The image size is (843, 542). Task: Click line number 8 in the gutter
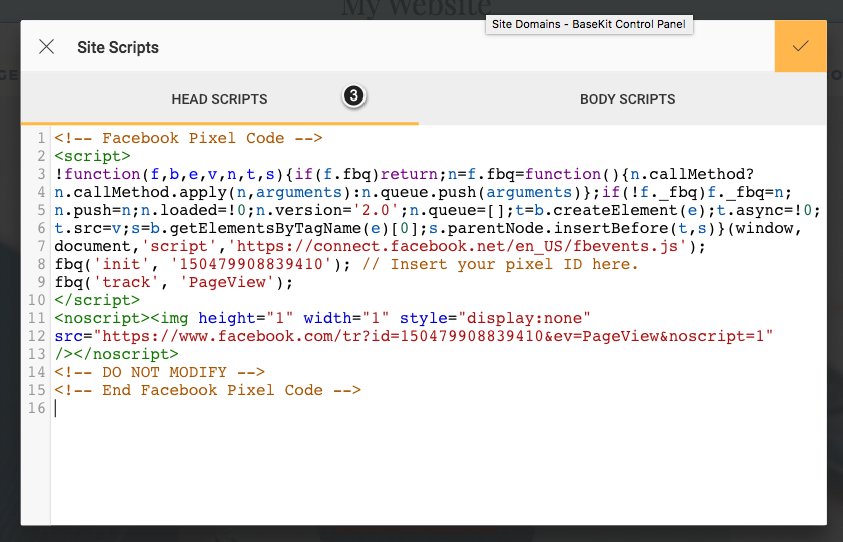pyautogui.click(x=41, y=265)
